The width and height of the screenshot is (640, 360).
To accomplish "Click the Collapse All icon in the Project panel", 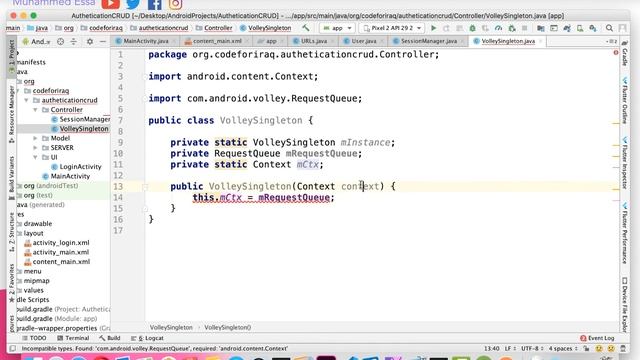I will coord(73,41).
